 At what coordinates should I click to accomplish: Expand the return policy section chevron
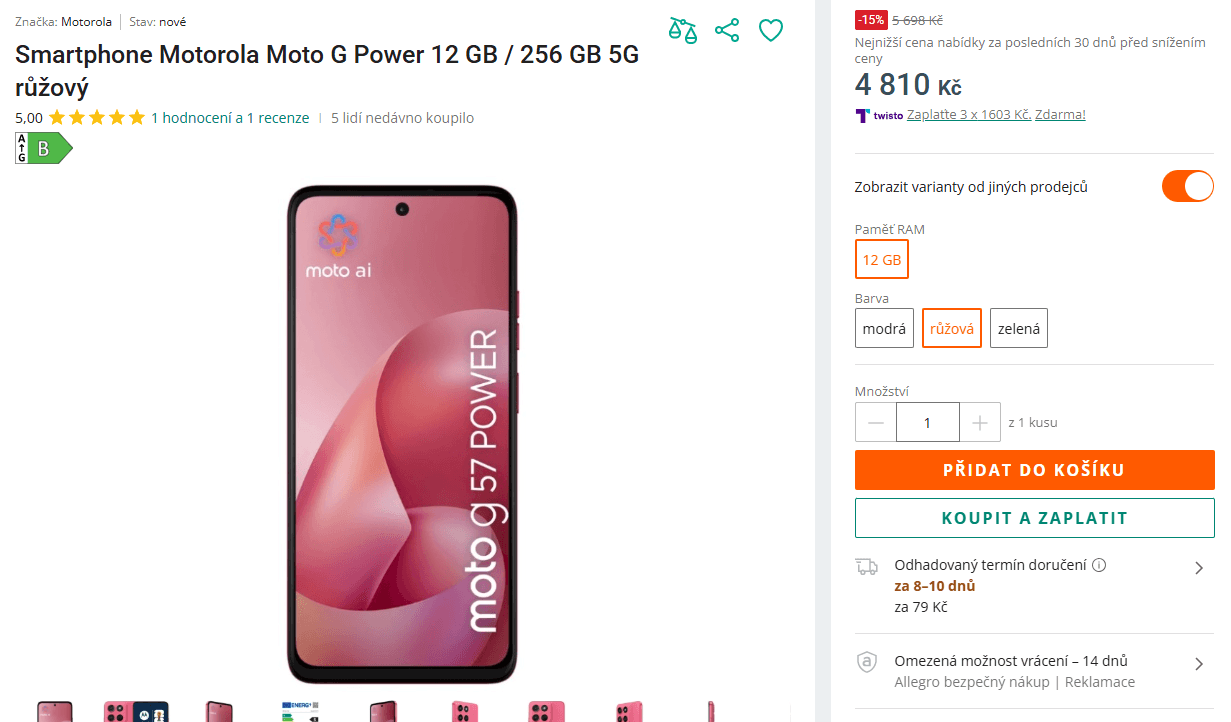(x=1199, y=663)
